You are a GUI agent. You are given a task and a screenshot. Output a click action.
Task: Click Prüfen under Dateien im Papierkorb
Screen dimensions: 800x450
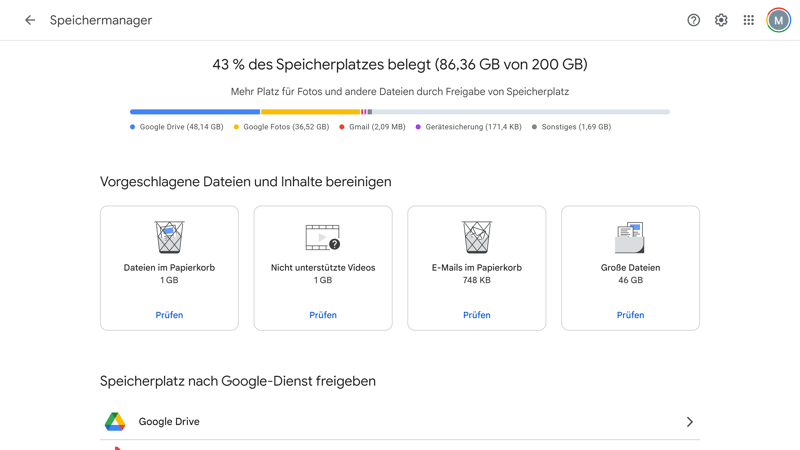click(x=169, y=315)
